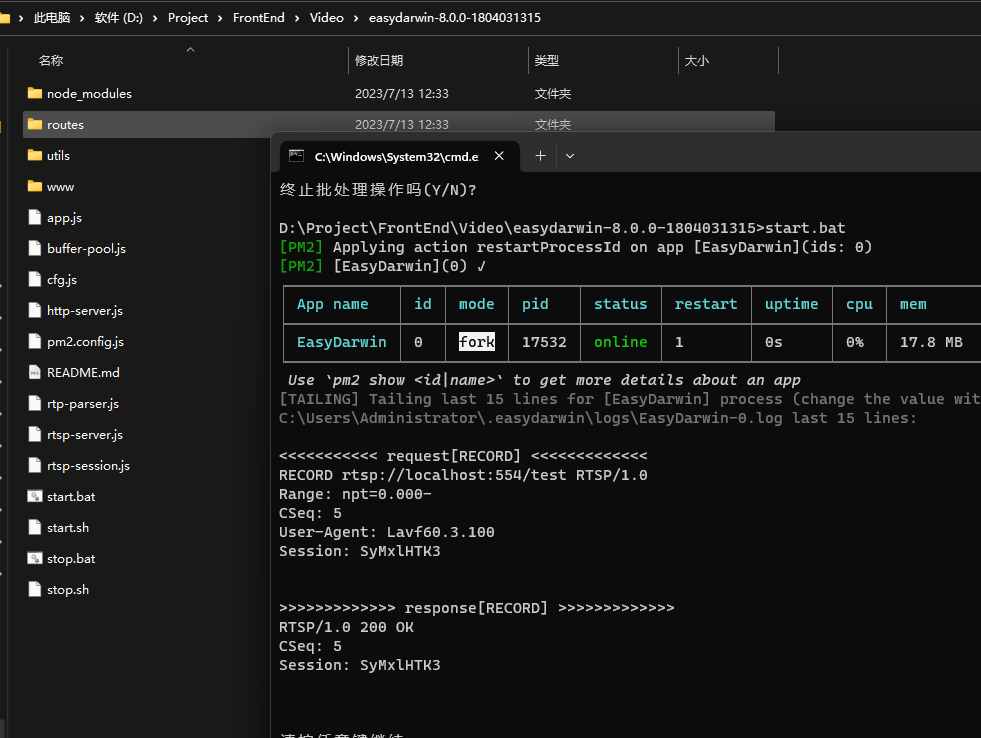
Task: Click the cfg.js file icon
Action: 35,279
